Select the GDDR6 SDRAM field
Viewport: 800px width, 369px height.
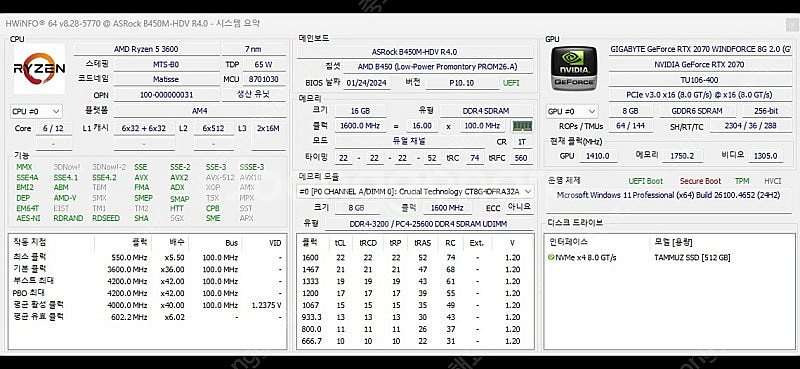pyautogui.click(x=697, y=111)
